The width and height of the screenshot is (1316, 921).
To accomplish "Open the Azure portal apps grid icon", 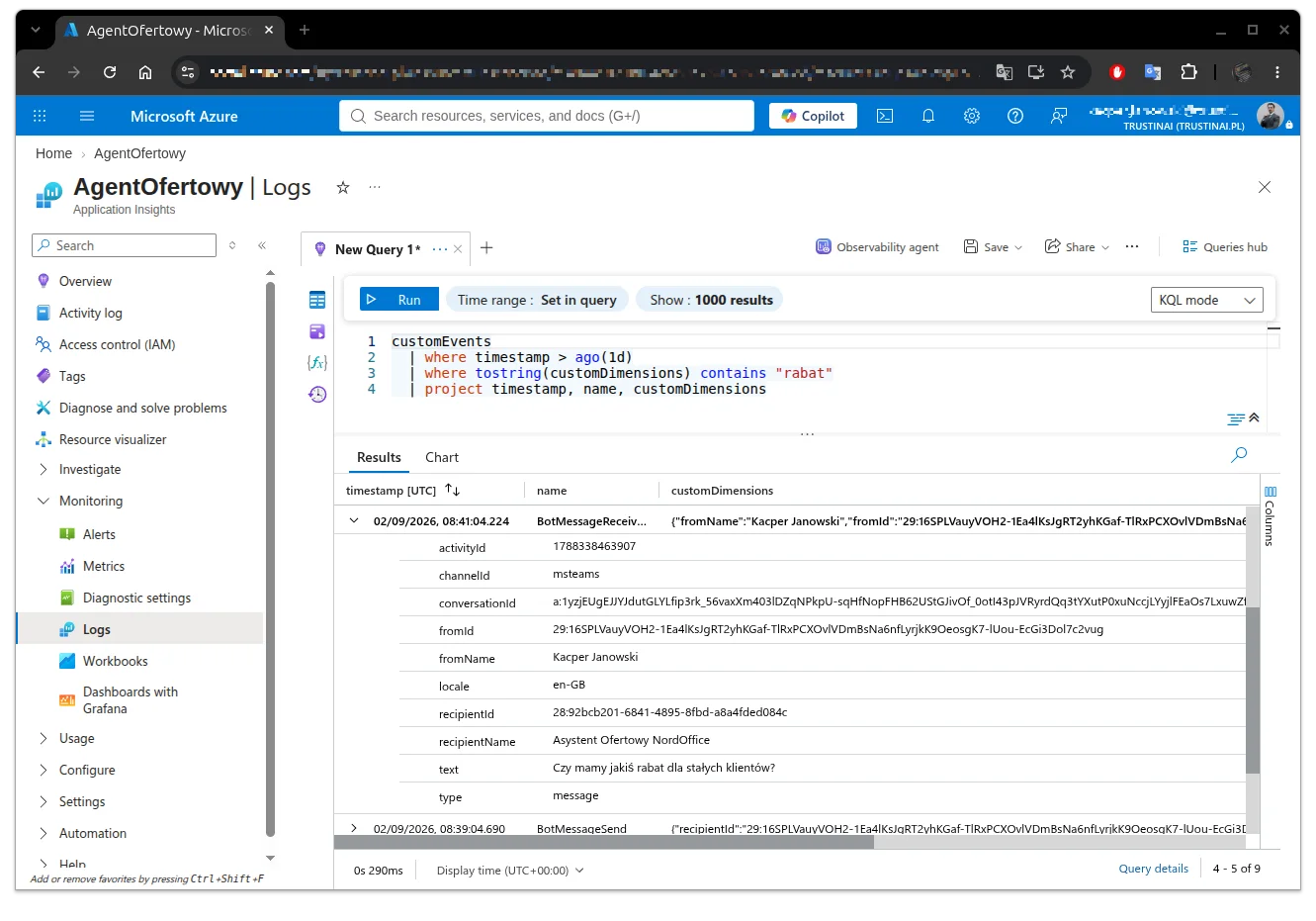I will 40,116.
